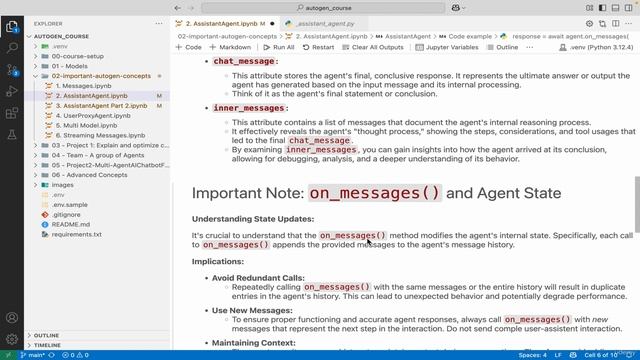Expand the 00-course-setup folder
This screenshot has height=360, width=640.
coord(78,56)
